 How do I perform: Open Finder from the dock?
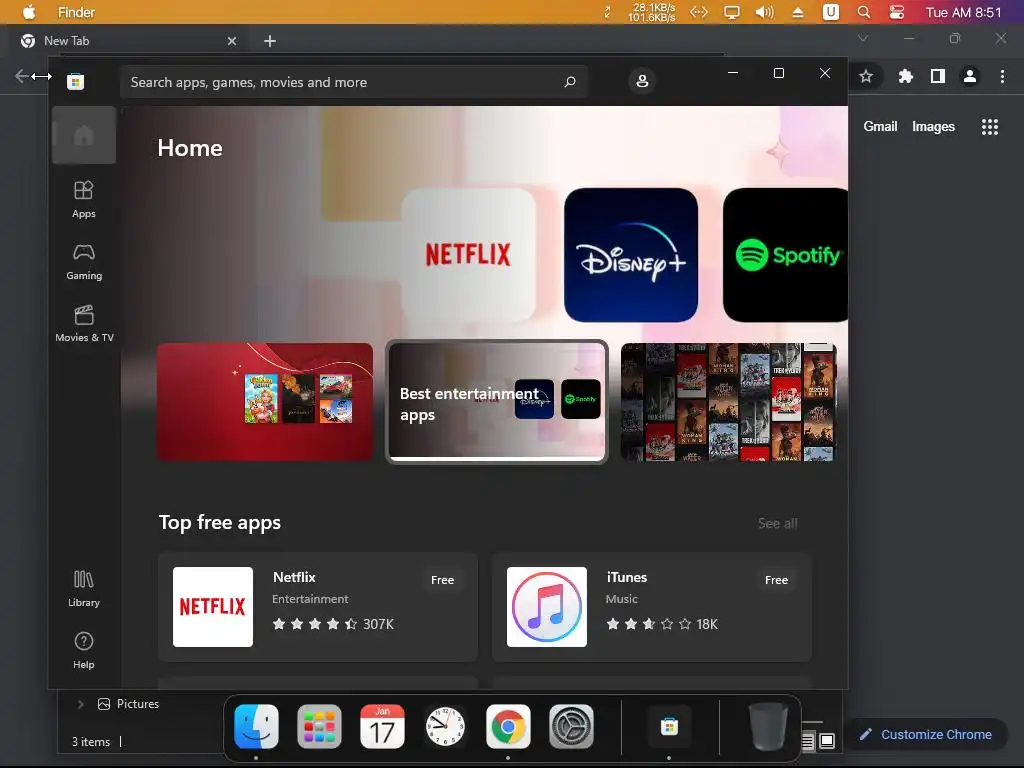coord(256,726)
